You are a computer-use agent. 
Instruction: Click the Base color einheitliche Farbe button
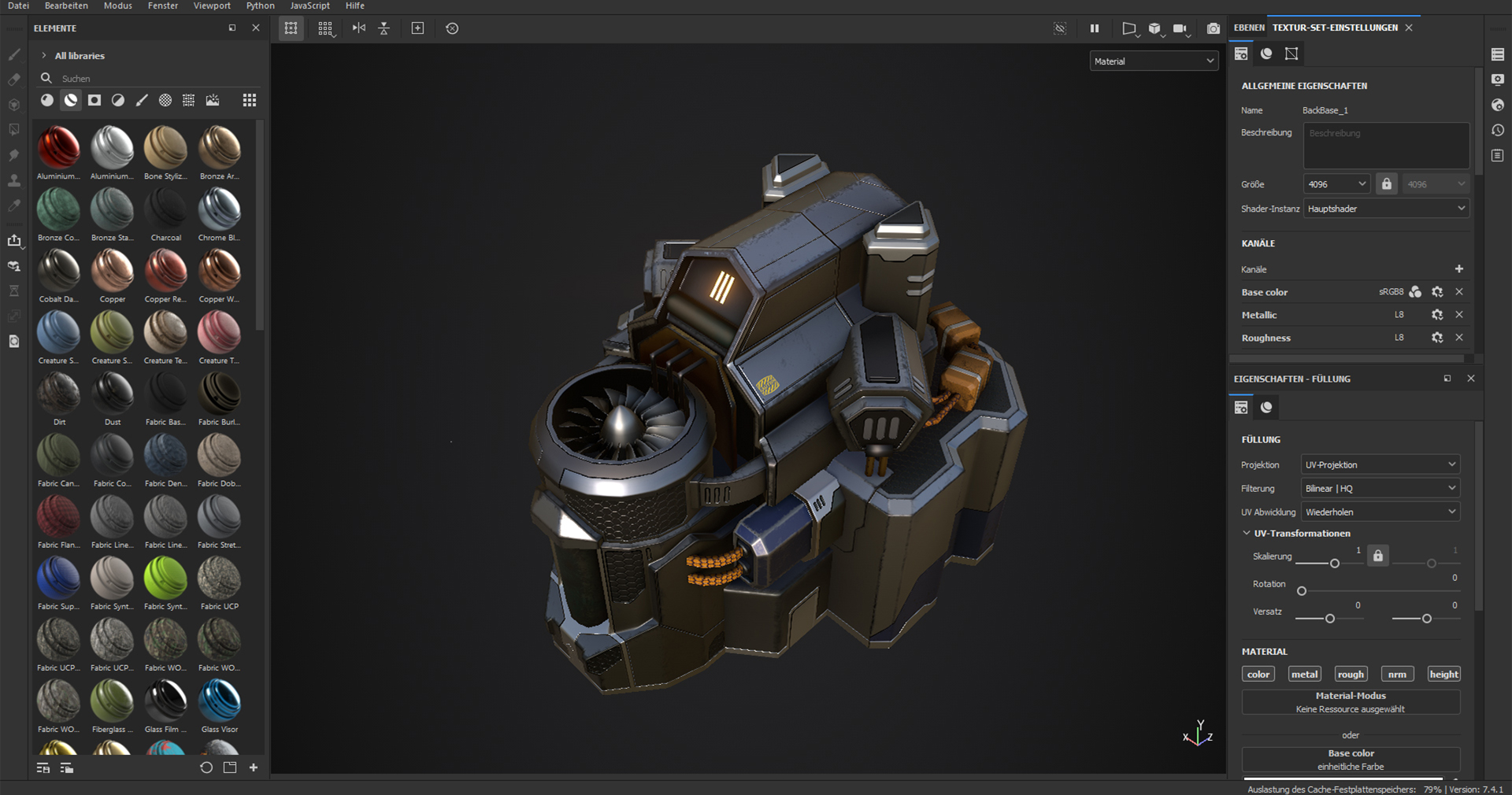[x=1351, y=760]
